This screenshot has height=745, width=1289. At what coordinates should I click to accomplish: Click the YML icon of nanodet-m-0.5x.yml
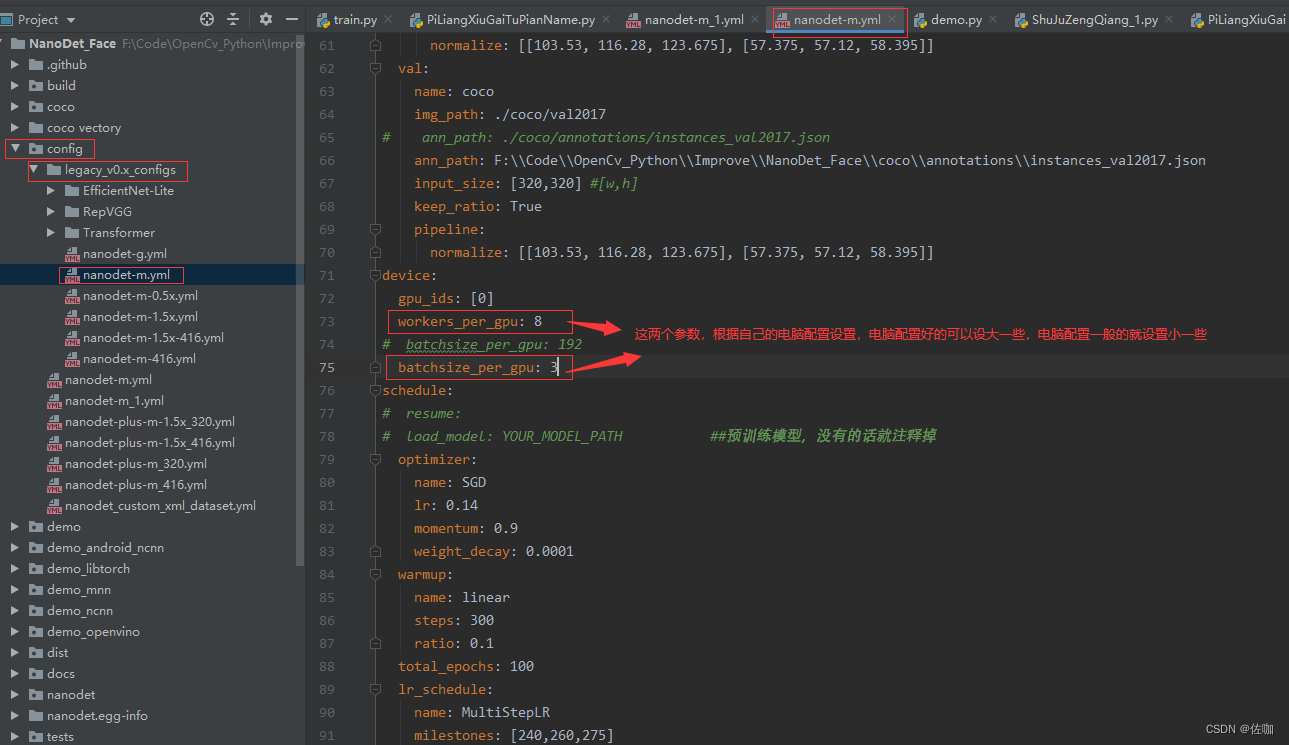pyautogui.click(x=72, y=296)
